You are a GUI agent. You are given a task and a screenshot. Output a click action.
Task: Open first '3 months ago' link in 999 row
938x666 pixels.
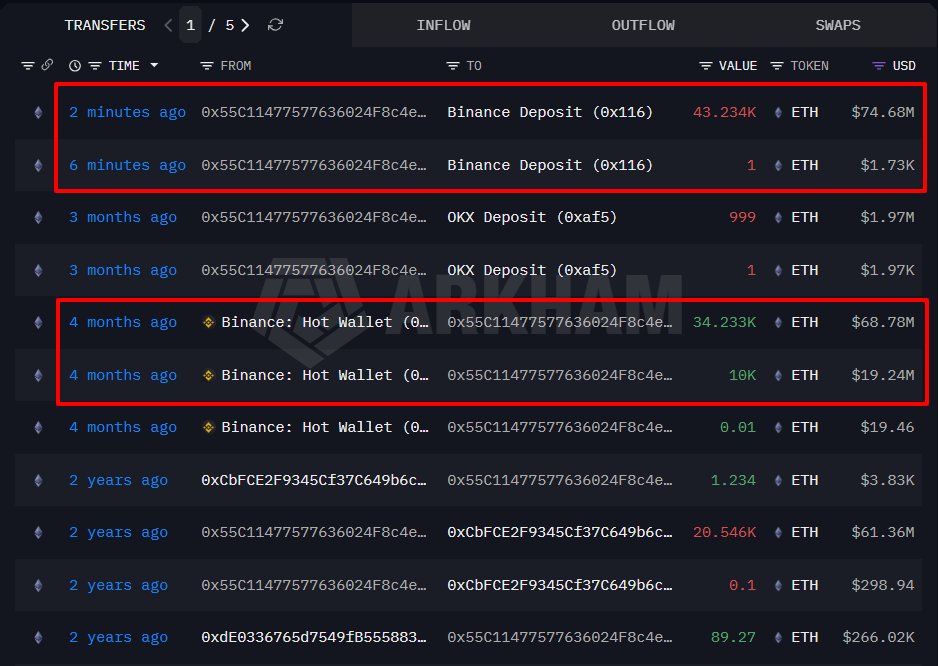123,217
